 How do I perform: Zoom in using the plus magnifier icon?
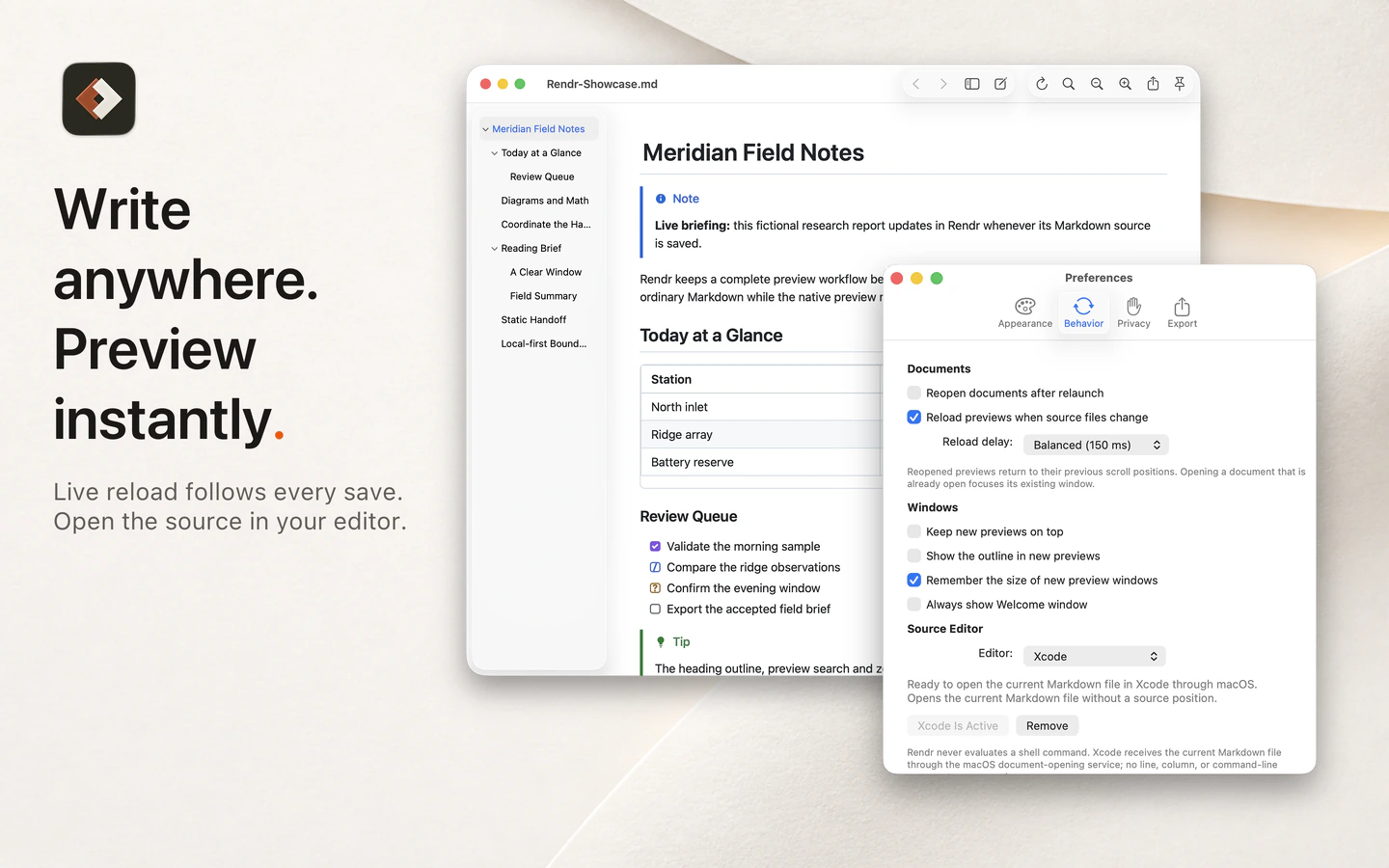pos(1125,84)
